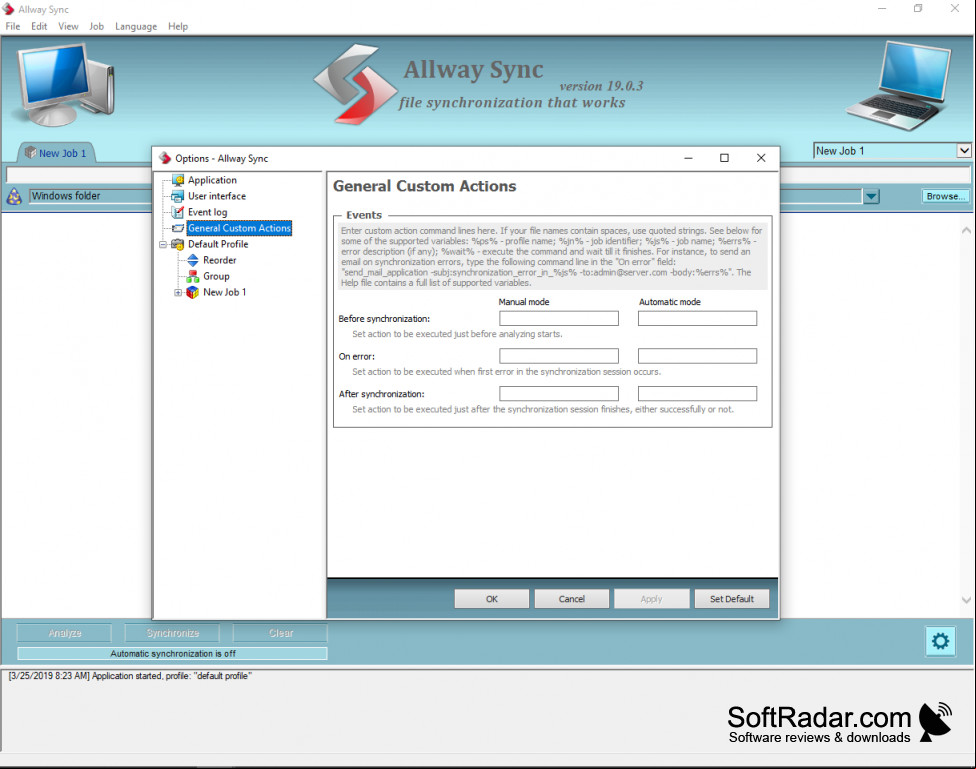Focus After synchronization Manual mode field

[559, 394]
